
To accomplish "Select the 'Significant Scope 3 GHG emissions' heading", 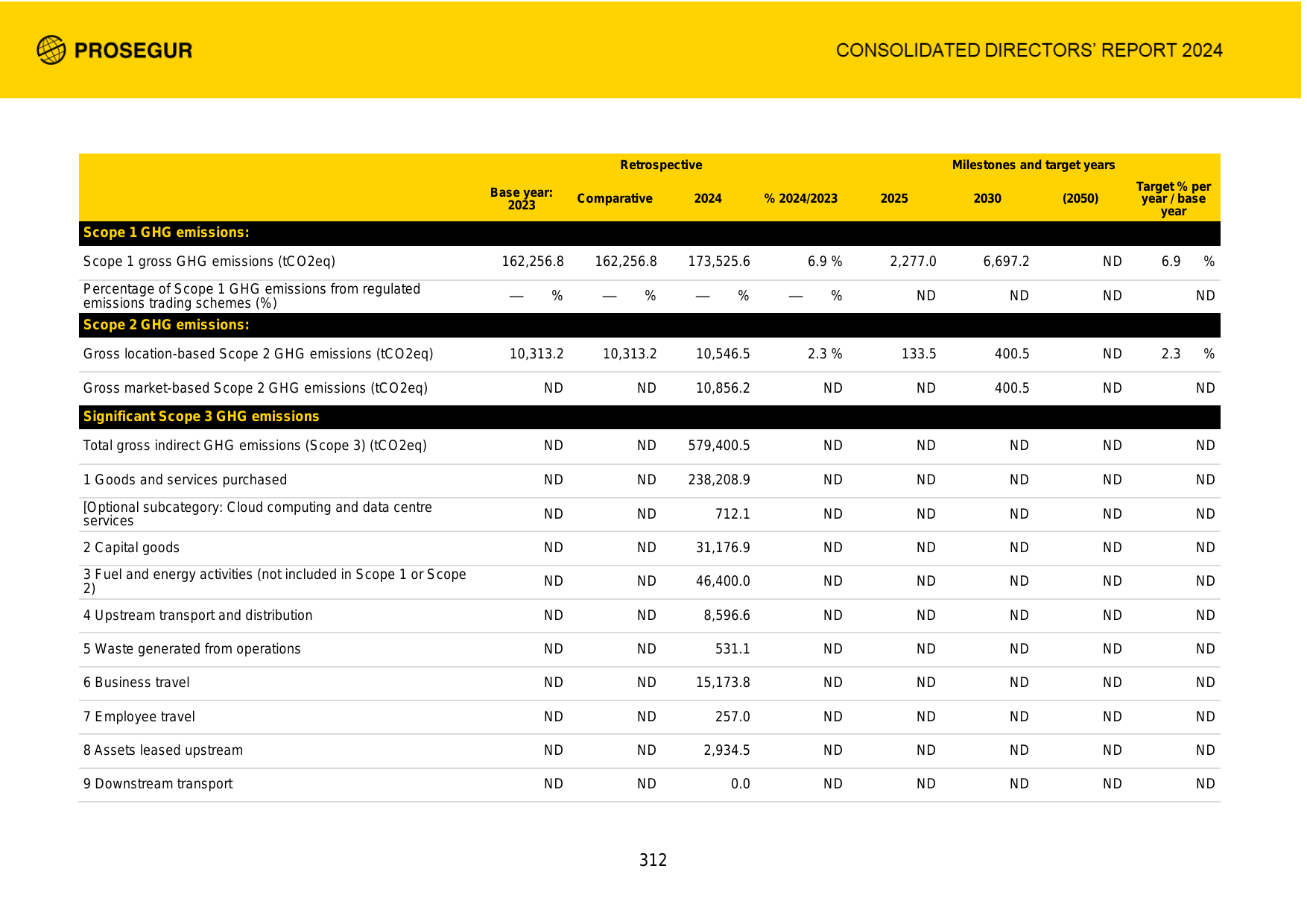I will [201, 417].
